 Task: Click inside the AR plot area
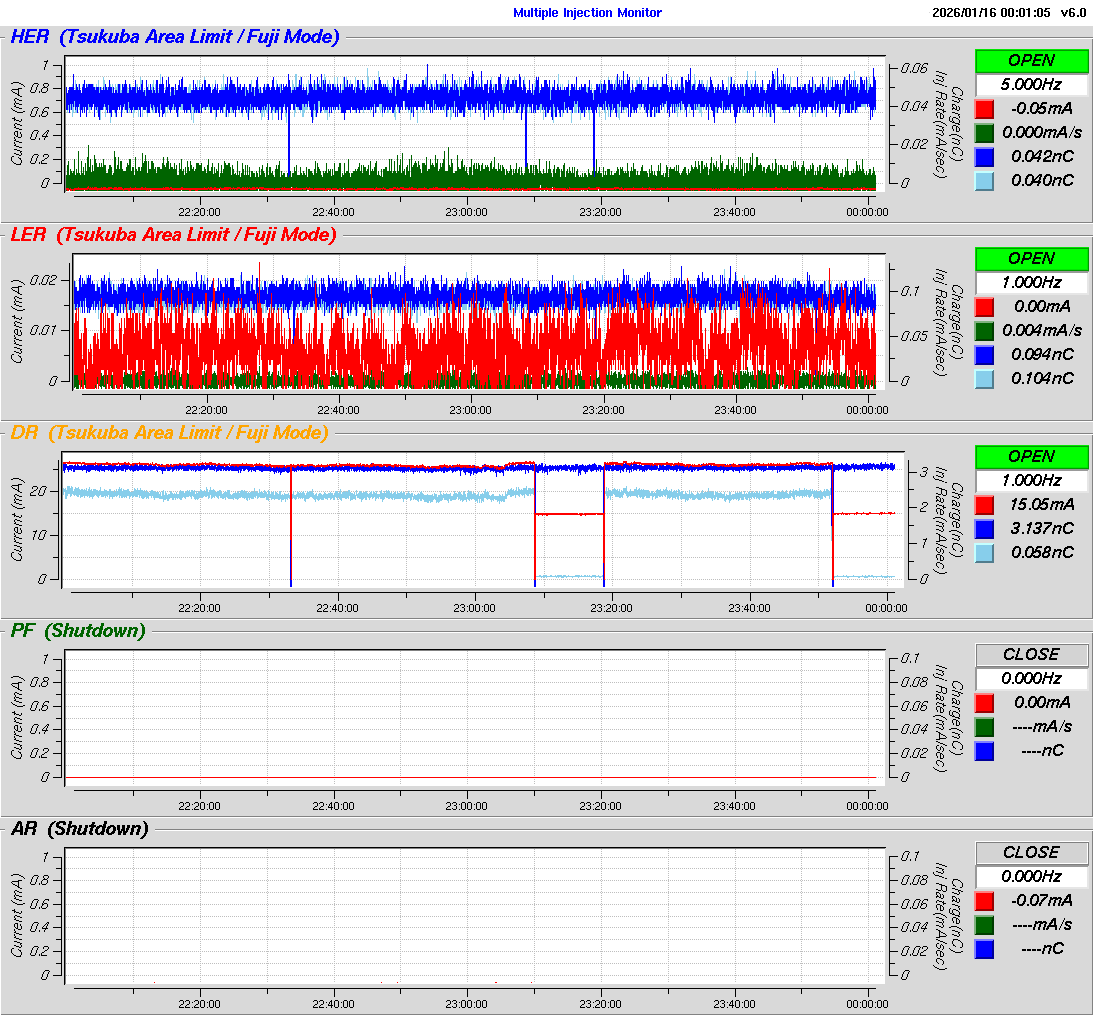coord(474,915)
